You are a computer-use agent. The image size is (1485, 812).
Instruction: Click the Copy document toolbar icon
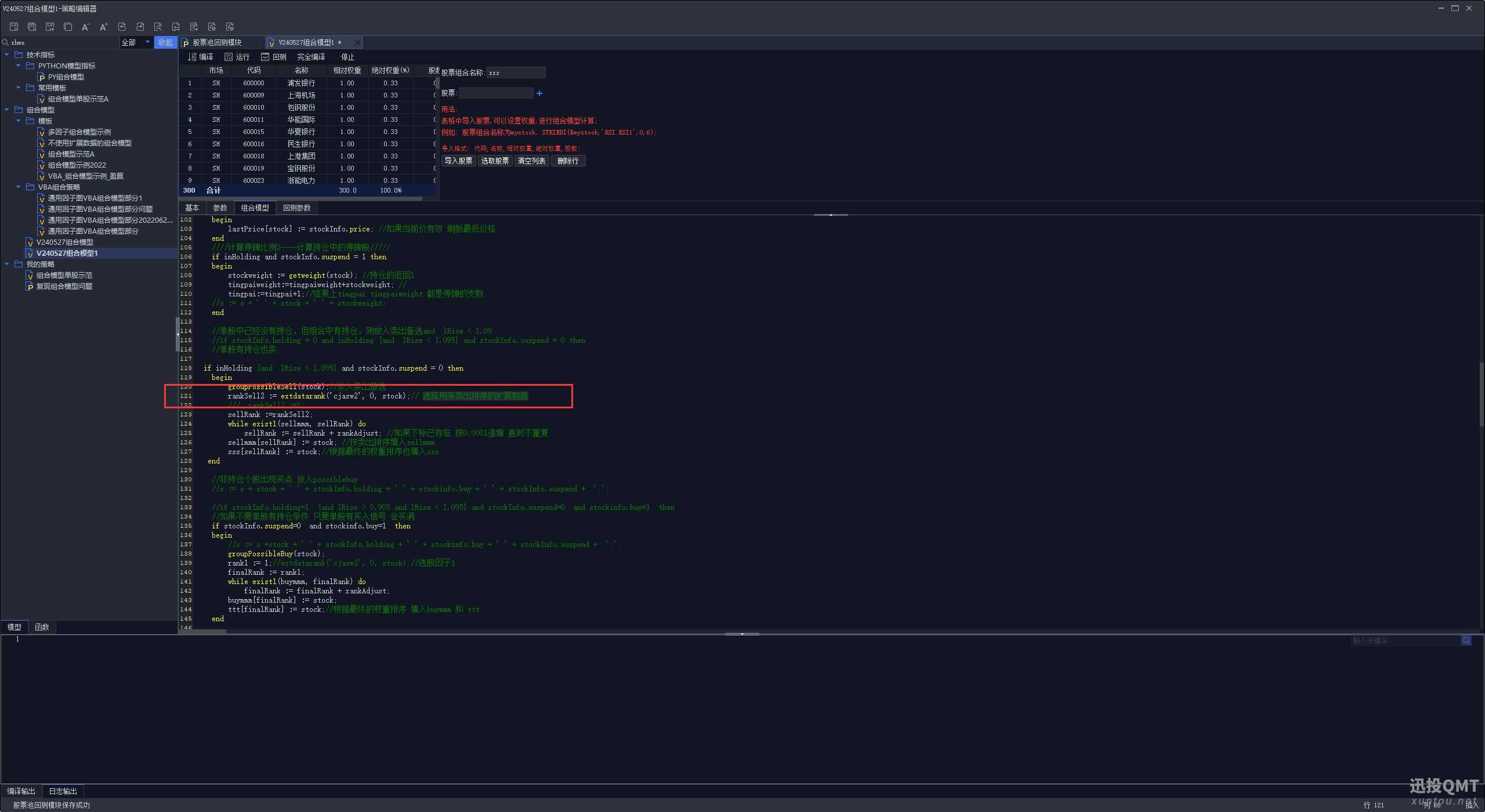tap(68, 27)
